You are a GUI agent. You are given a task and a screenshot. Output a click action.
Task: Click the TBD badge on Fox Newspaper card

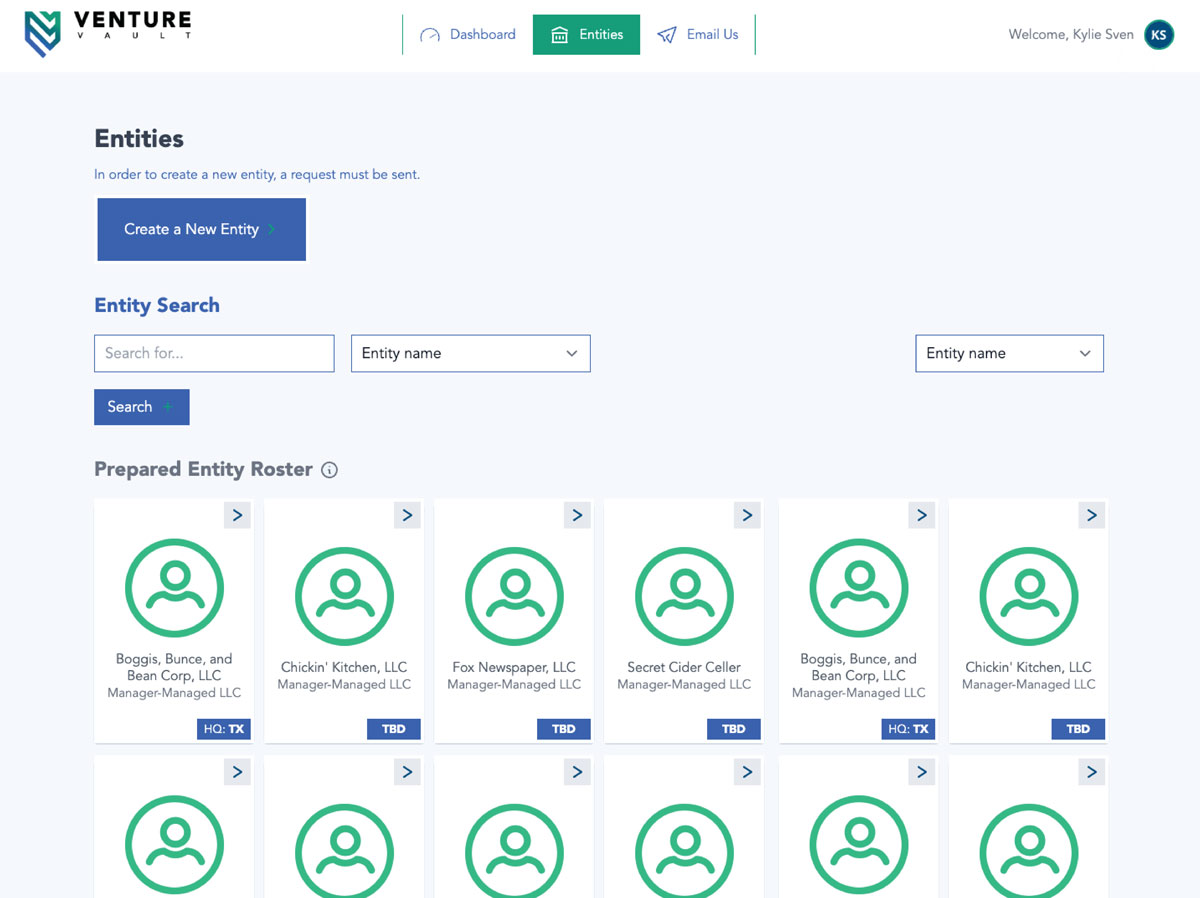click(x=564, y=729)
